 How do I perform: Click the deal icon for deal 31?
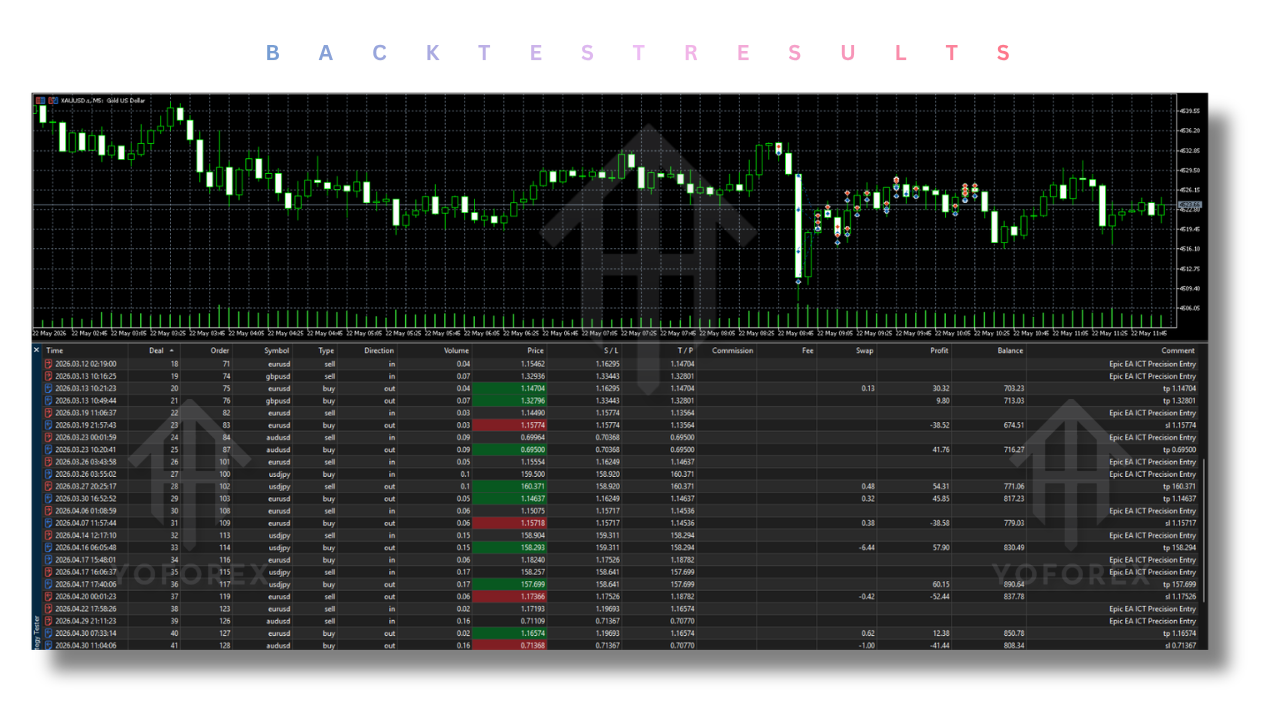pos(49,523)
